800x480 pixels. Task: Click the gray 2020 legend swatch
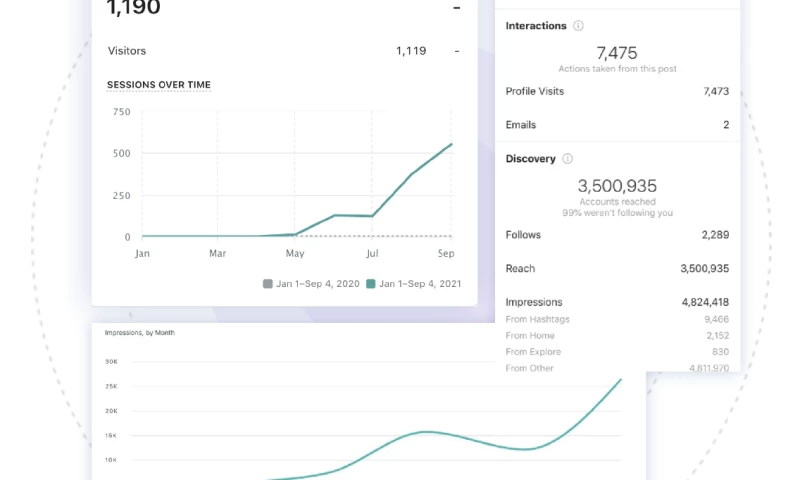pos(267,284)
